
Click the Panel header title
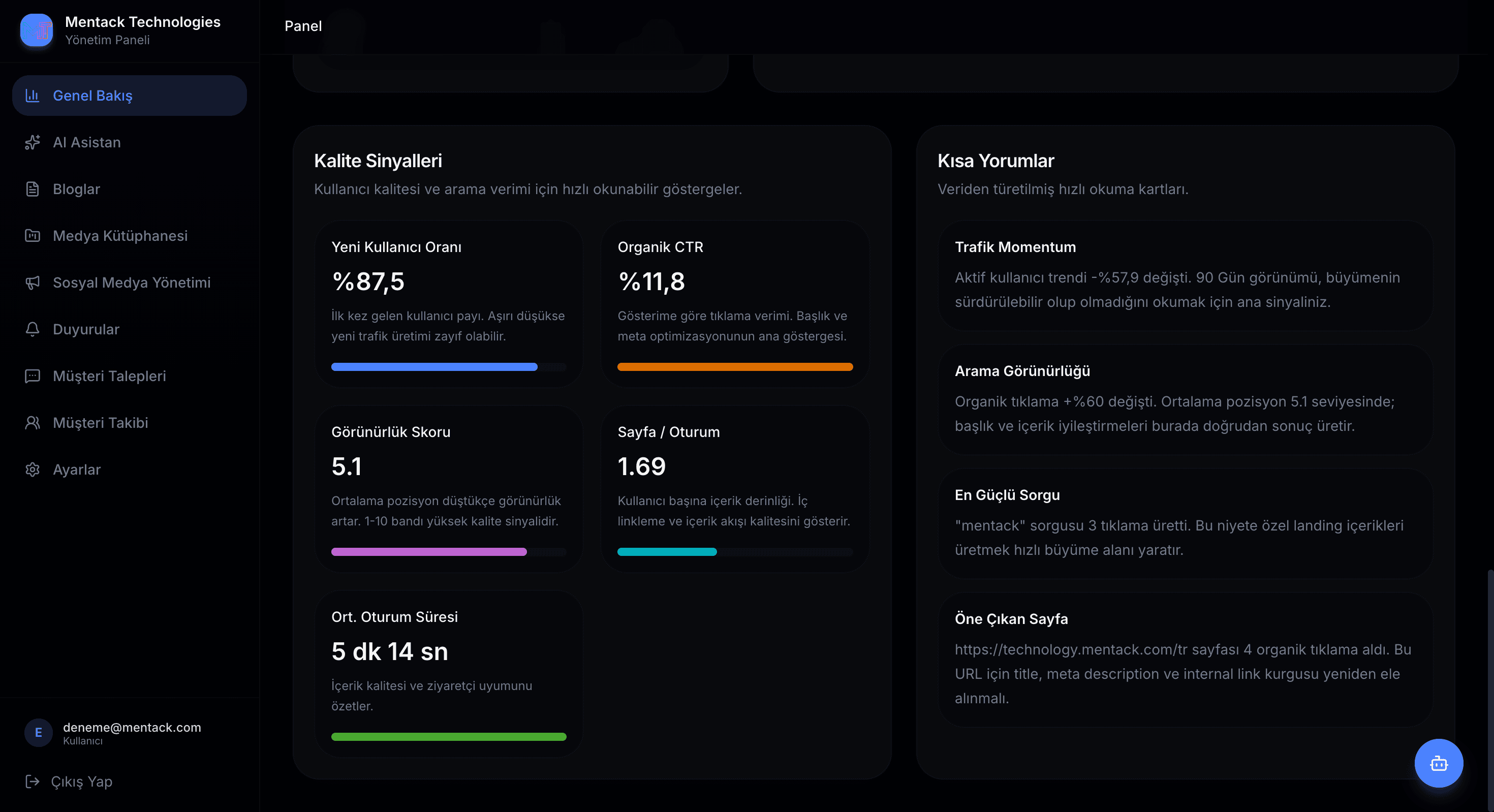pos(303,26)
